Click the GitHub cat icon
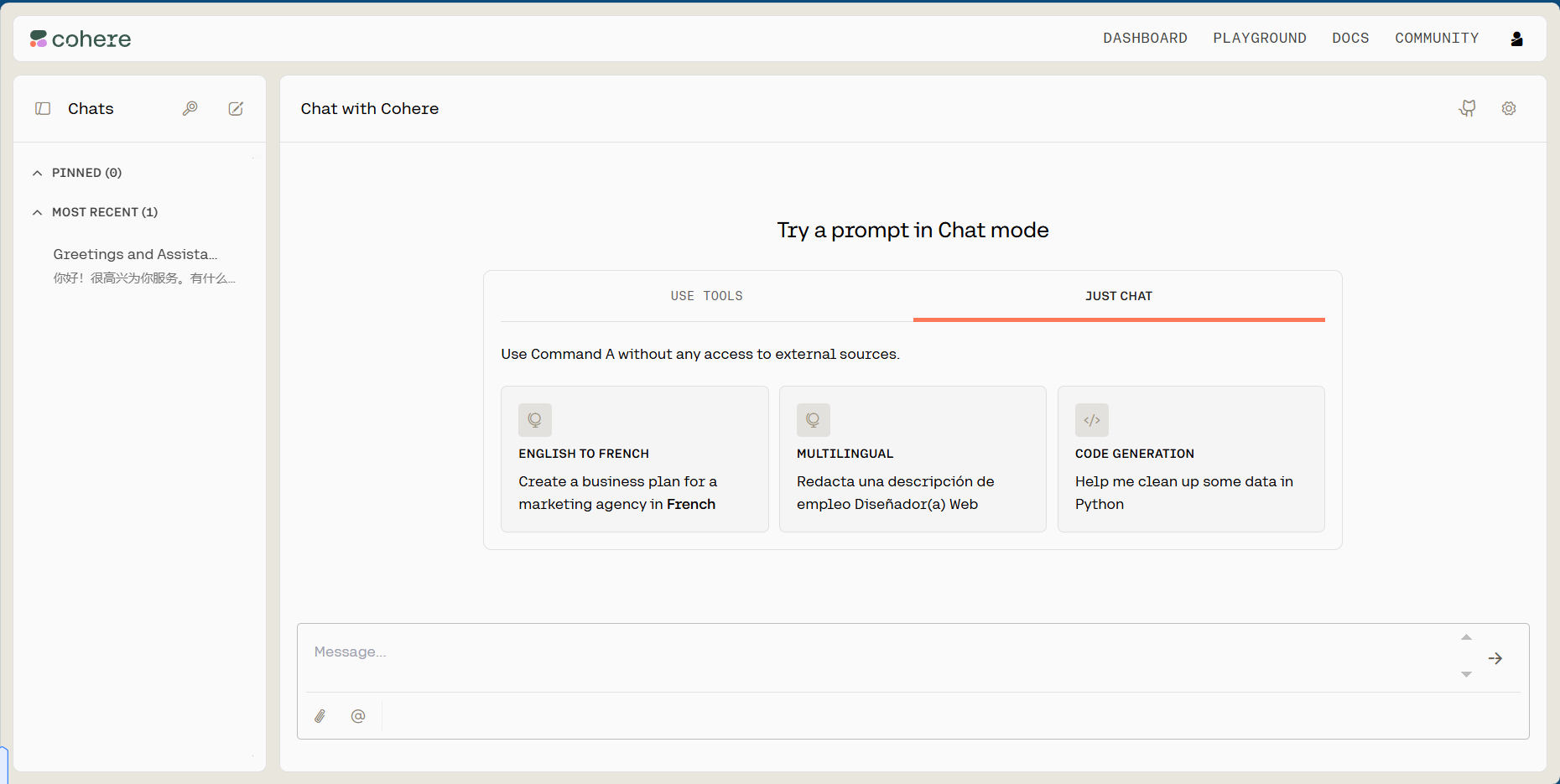This screenshot has height=784, width=1560. point(1468,108)
